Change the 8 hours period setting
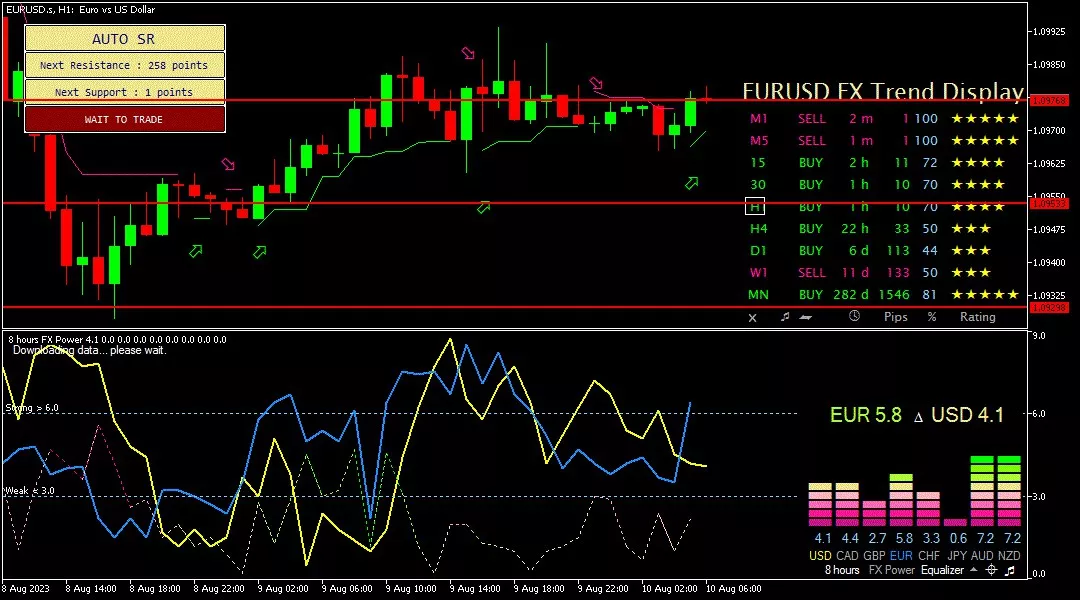 click(842, 570)
